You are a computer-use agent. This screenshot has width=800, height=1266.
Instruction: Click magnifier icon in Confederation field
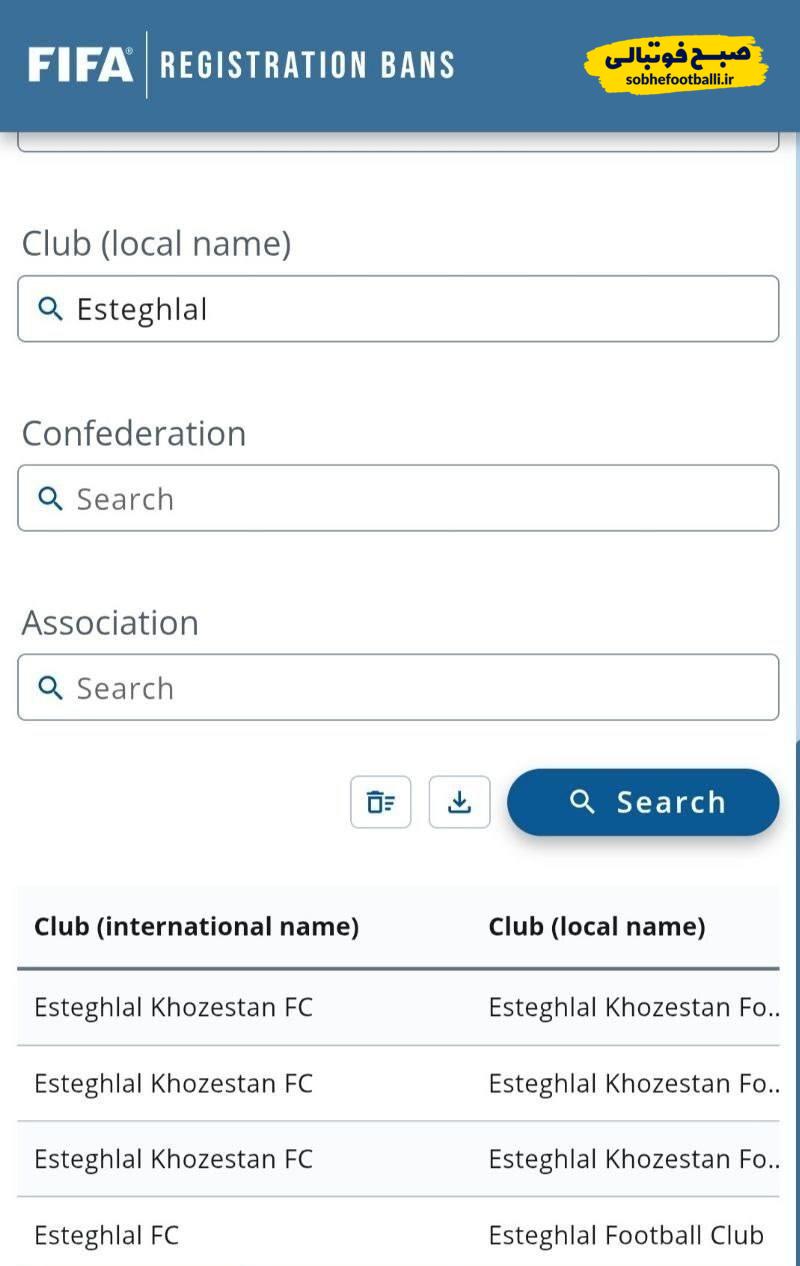[50, 498]
